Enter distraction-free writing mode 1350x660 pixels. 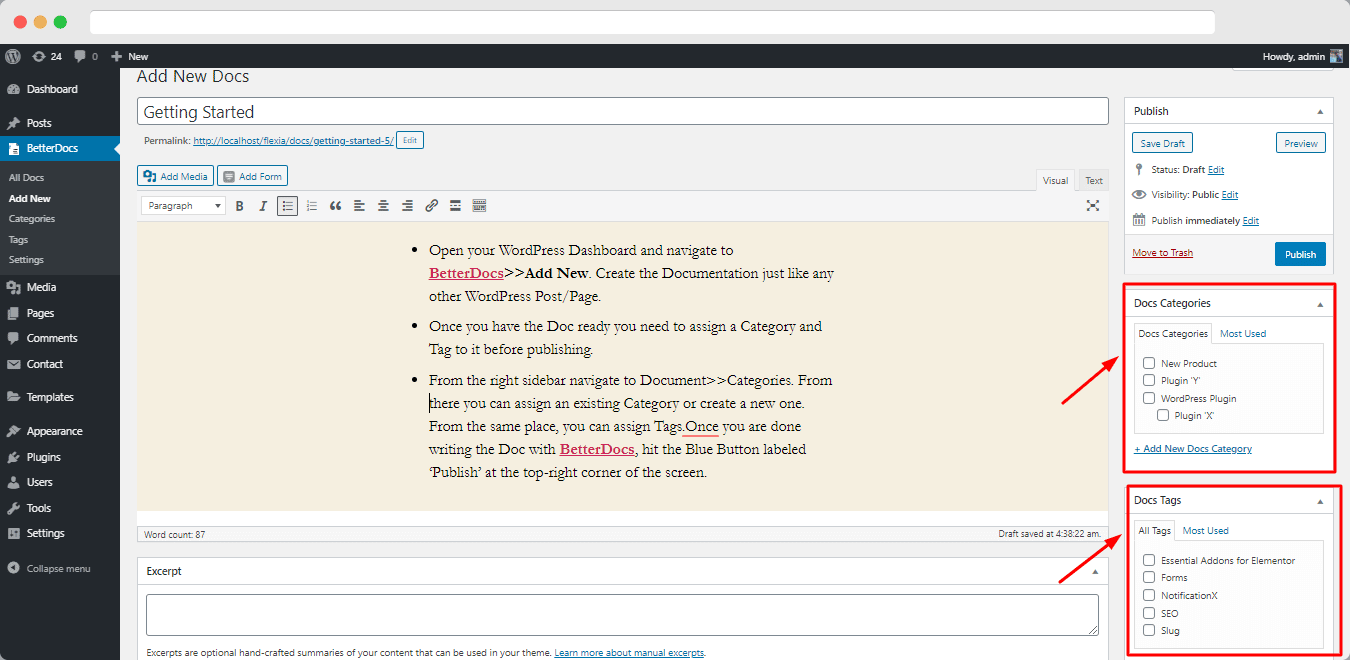(1093, 205)
